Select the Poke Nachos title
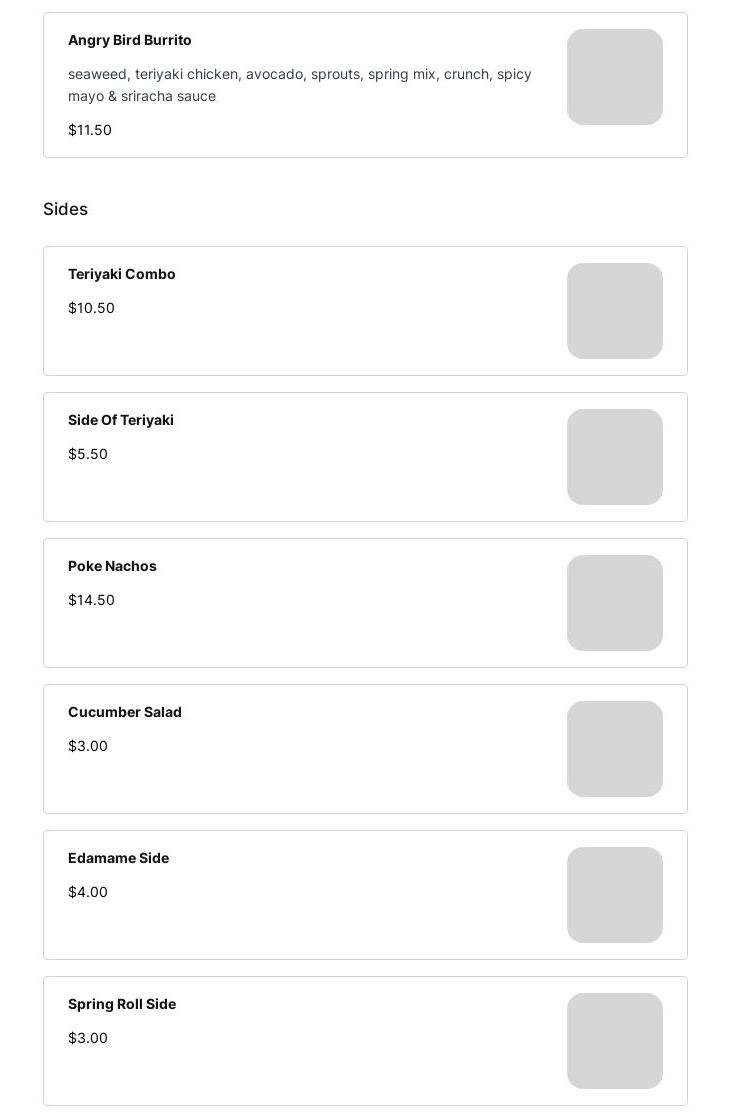730x1116 pixels. coord(112,566)
